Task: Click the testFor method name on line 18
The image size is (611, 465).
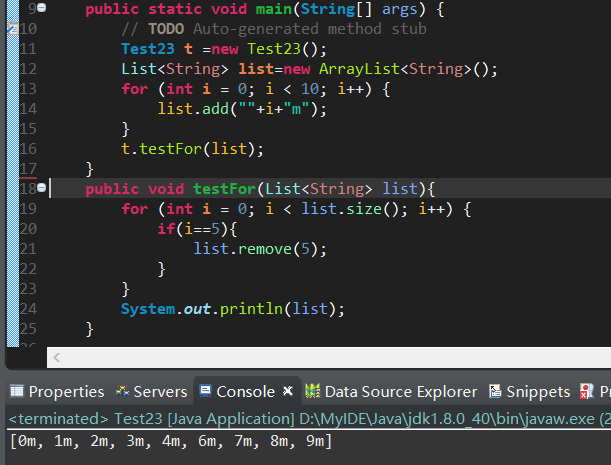Action: point(224,189)
